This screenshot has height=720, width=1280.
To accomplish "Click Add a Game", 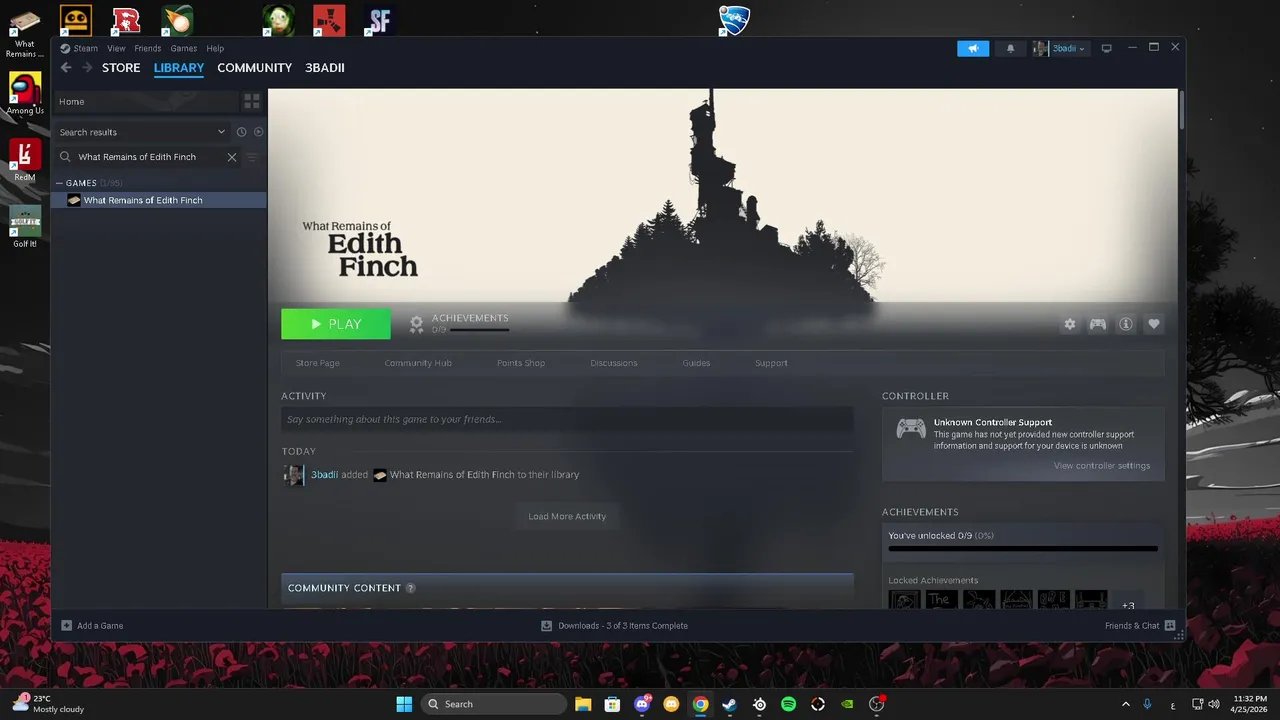I will (92, 626).
